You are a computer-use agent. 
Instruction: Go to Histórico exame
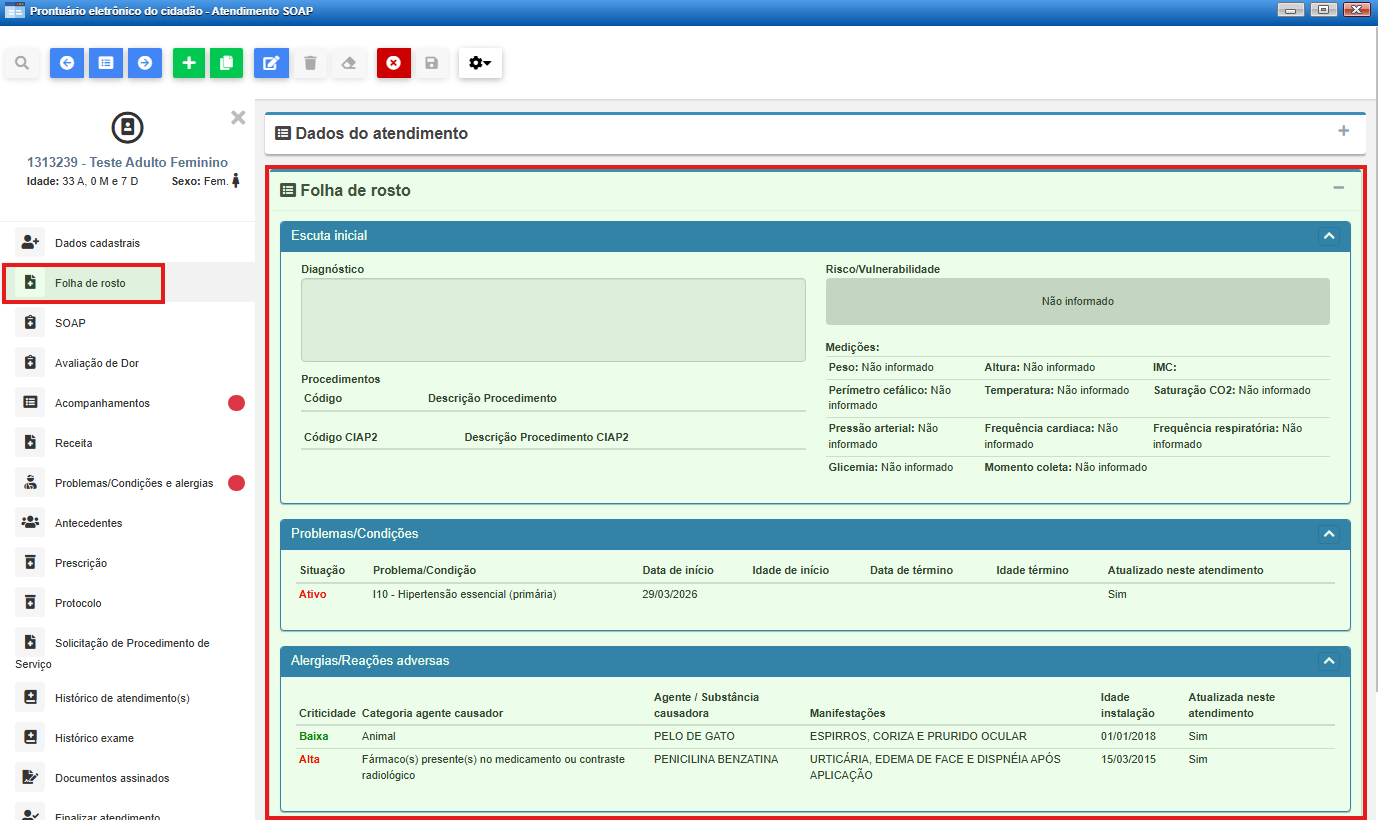coord(94,738)
